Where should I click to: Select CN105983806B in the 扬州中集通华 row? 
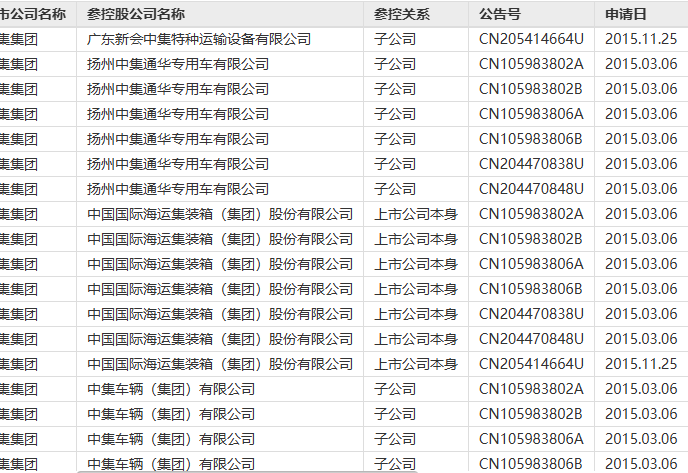tap(530, 139)
